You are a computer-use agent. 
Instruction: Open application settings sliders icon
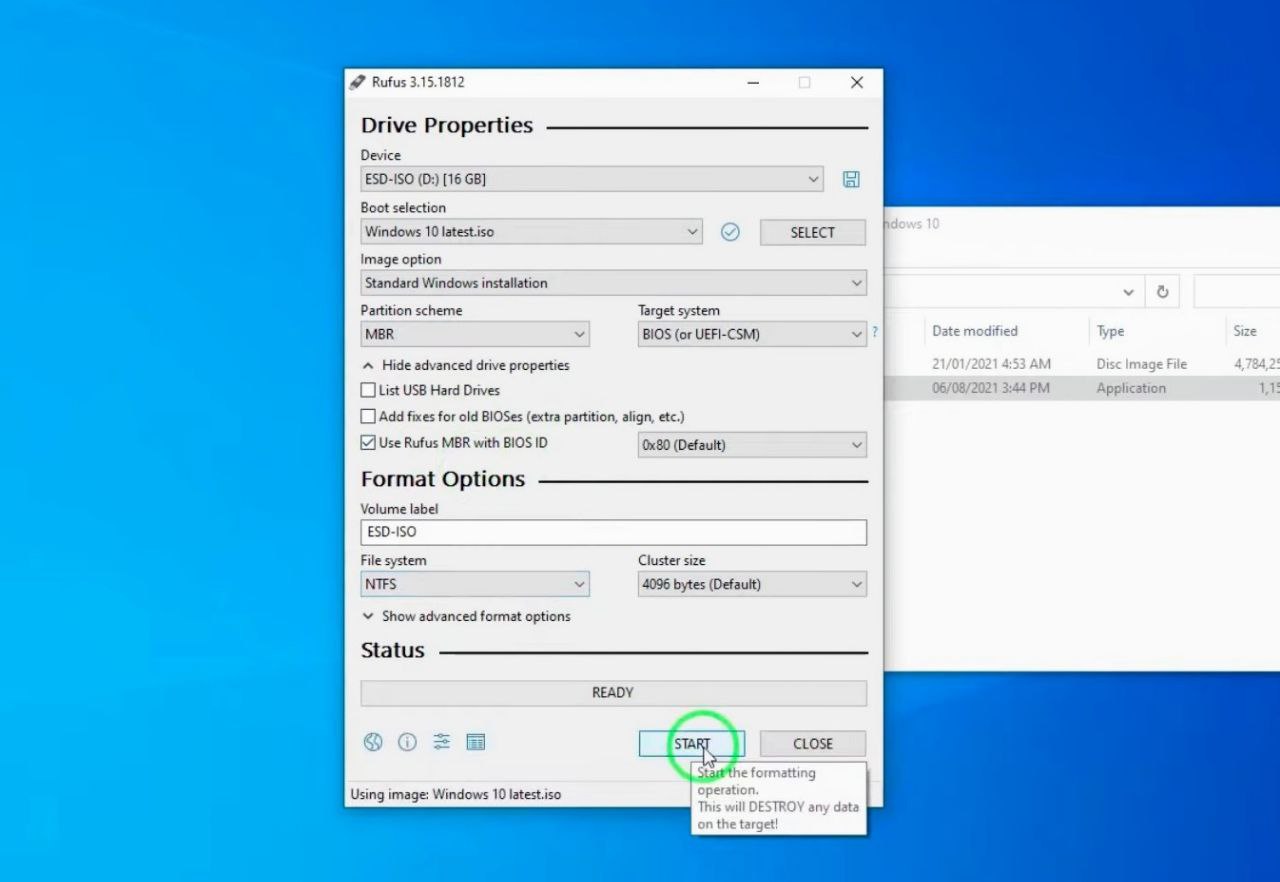(x=441, y=742)
